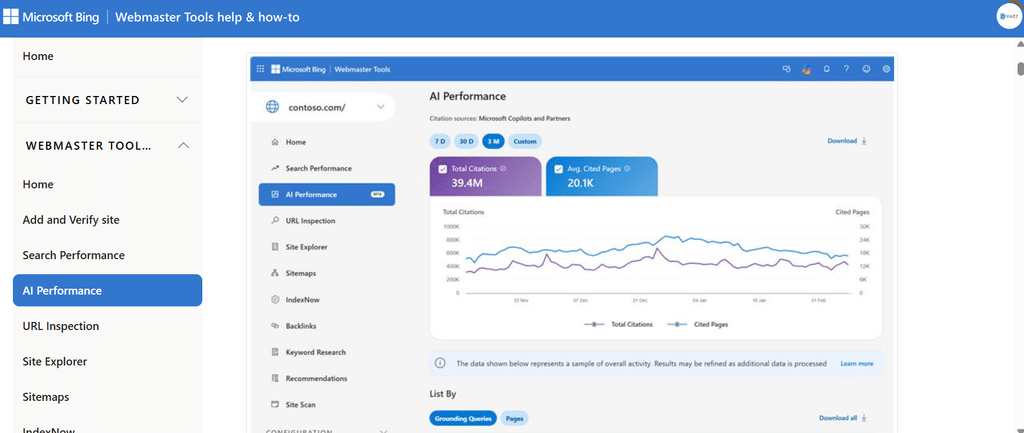1024x433 pixels.
Task: Open Search Performance help page
Action: (x=73, y=255)
